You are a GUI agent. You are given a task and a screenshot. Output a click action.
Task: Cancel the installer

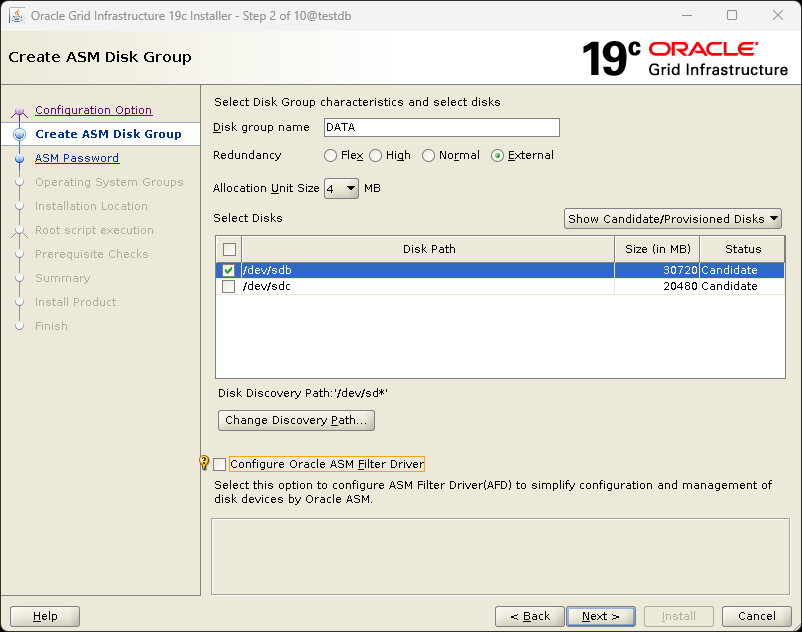point(756,616)
